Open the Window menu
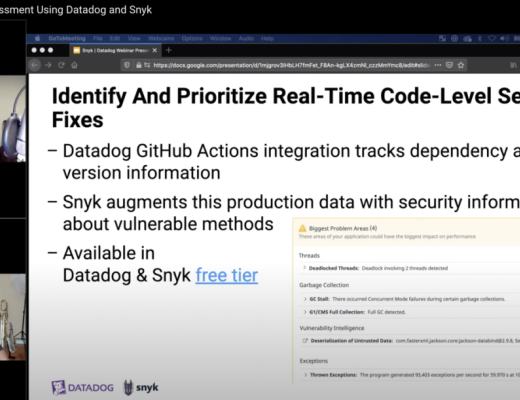The height and width of the screenshot is (400, 520). 220,38
